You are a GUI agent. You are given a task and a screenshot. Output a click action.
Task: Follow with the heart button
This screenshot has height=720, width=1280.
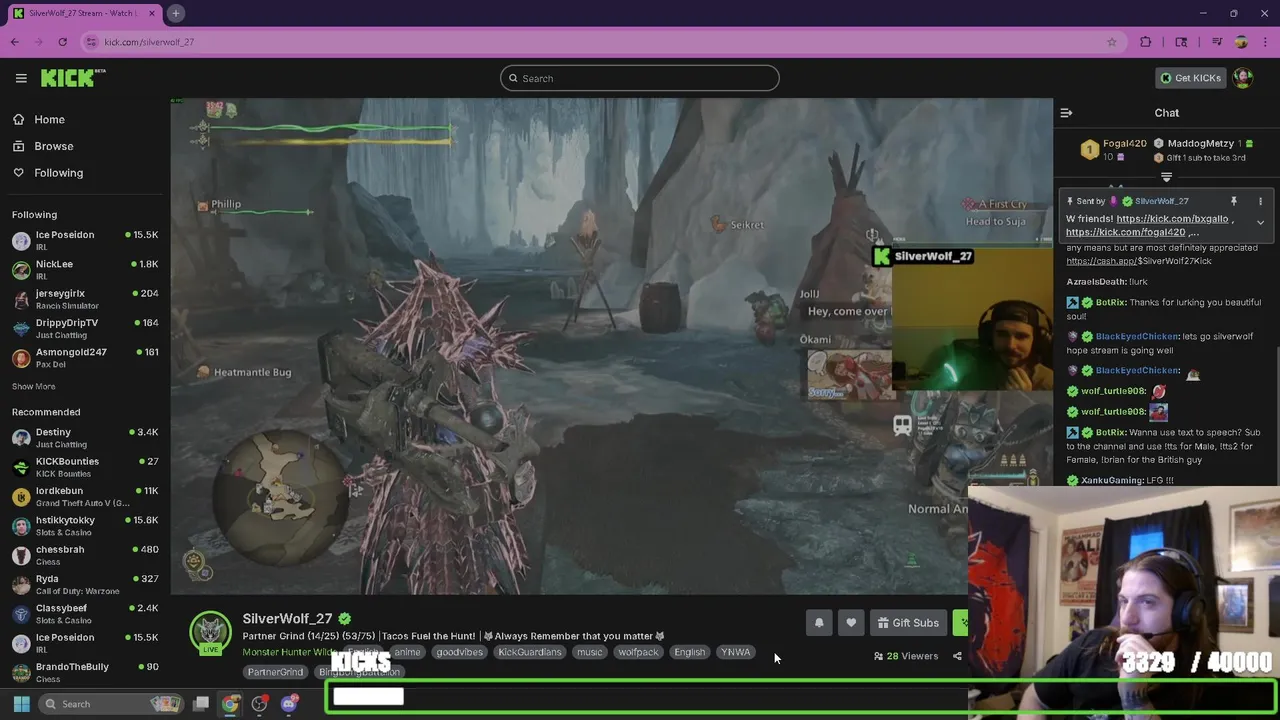(851, 623)
